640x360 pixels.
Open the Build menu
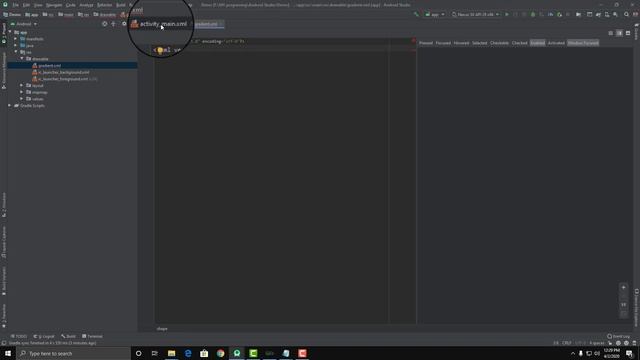tap(121, 5)
